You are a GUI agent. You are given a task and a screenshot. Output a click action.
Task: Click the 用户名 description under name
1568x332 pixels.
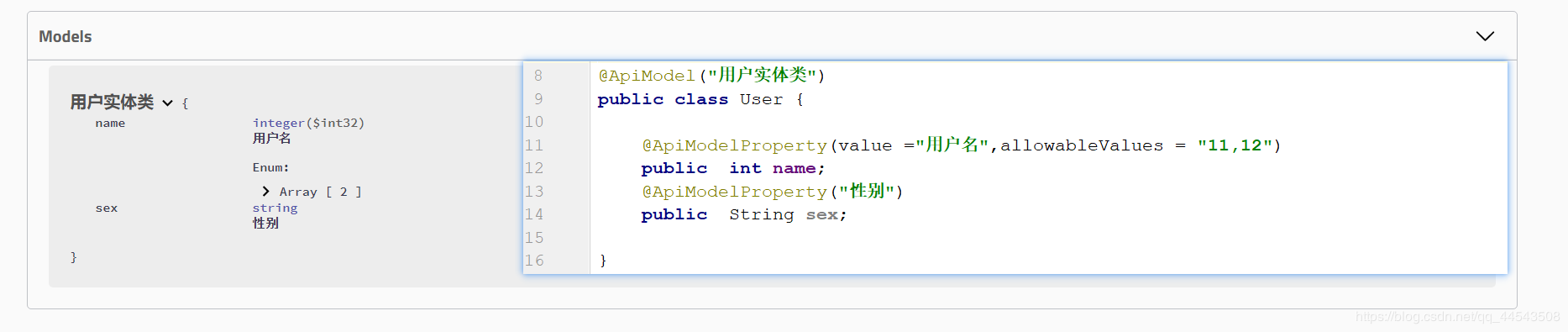point(272,138)
